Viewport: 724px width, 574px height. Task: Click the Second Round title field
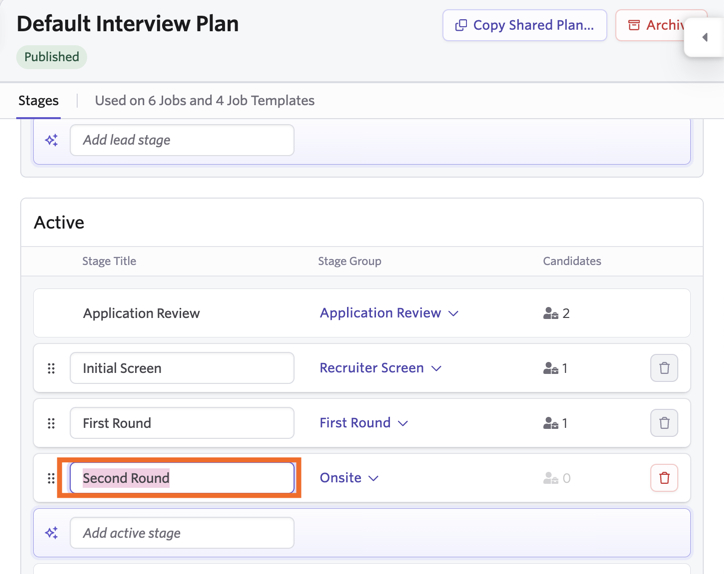point(182,478)
